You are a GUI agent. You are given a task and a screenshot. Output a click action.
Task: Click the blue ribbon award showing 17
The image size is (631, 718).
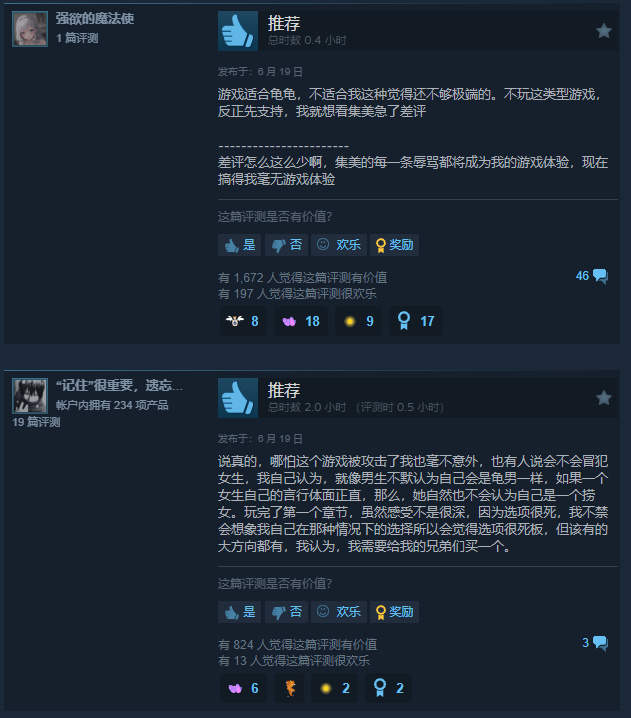point(415,321)
